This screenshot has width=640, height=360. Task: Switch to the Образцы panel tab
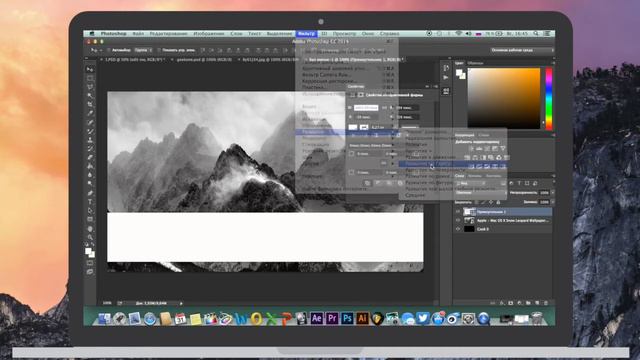pos(475,63)
